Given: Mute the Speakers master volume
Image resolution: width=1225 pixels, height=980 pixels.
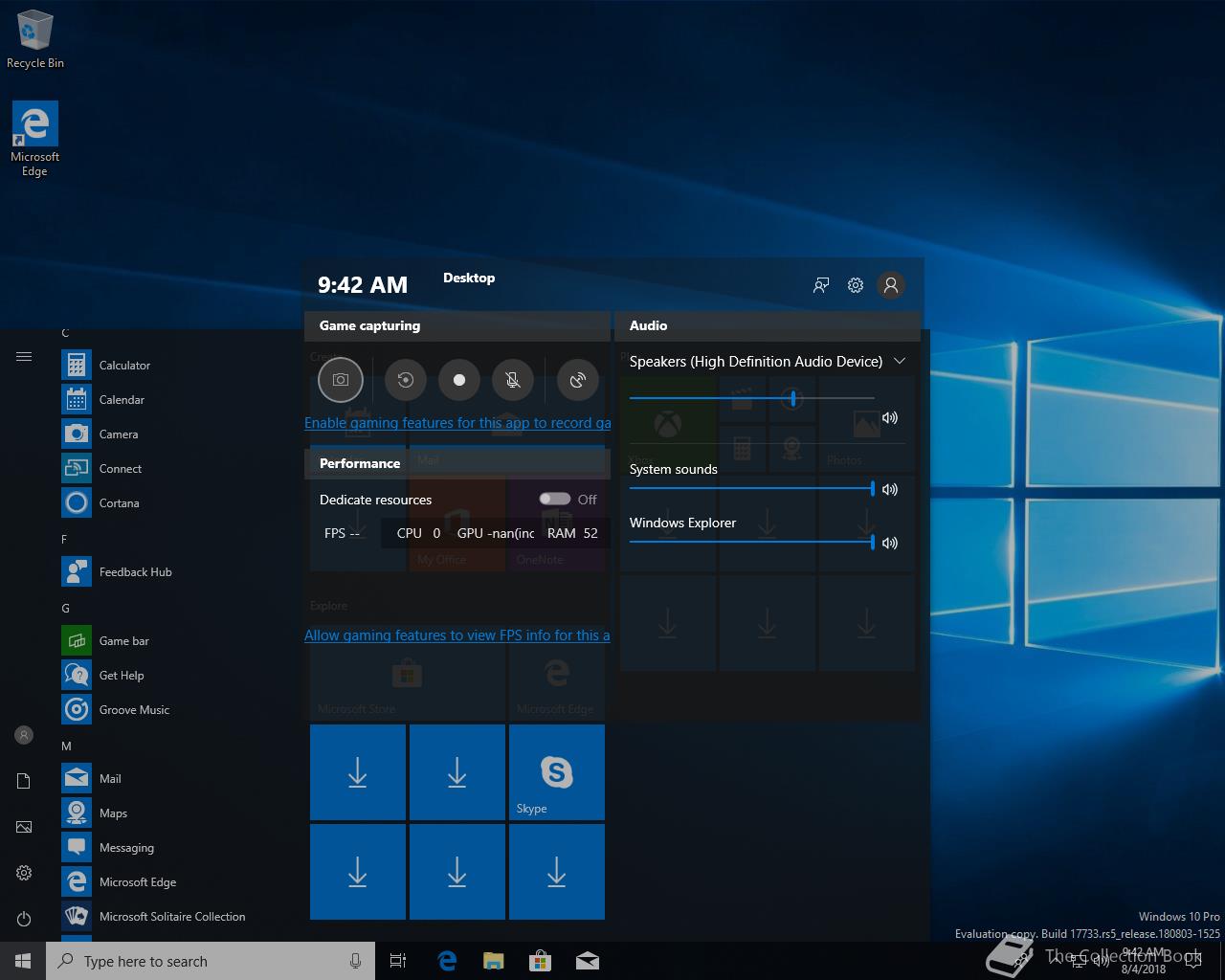Looking at the screenshot, I should point(890,417).
